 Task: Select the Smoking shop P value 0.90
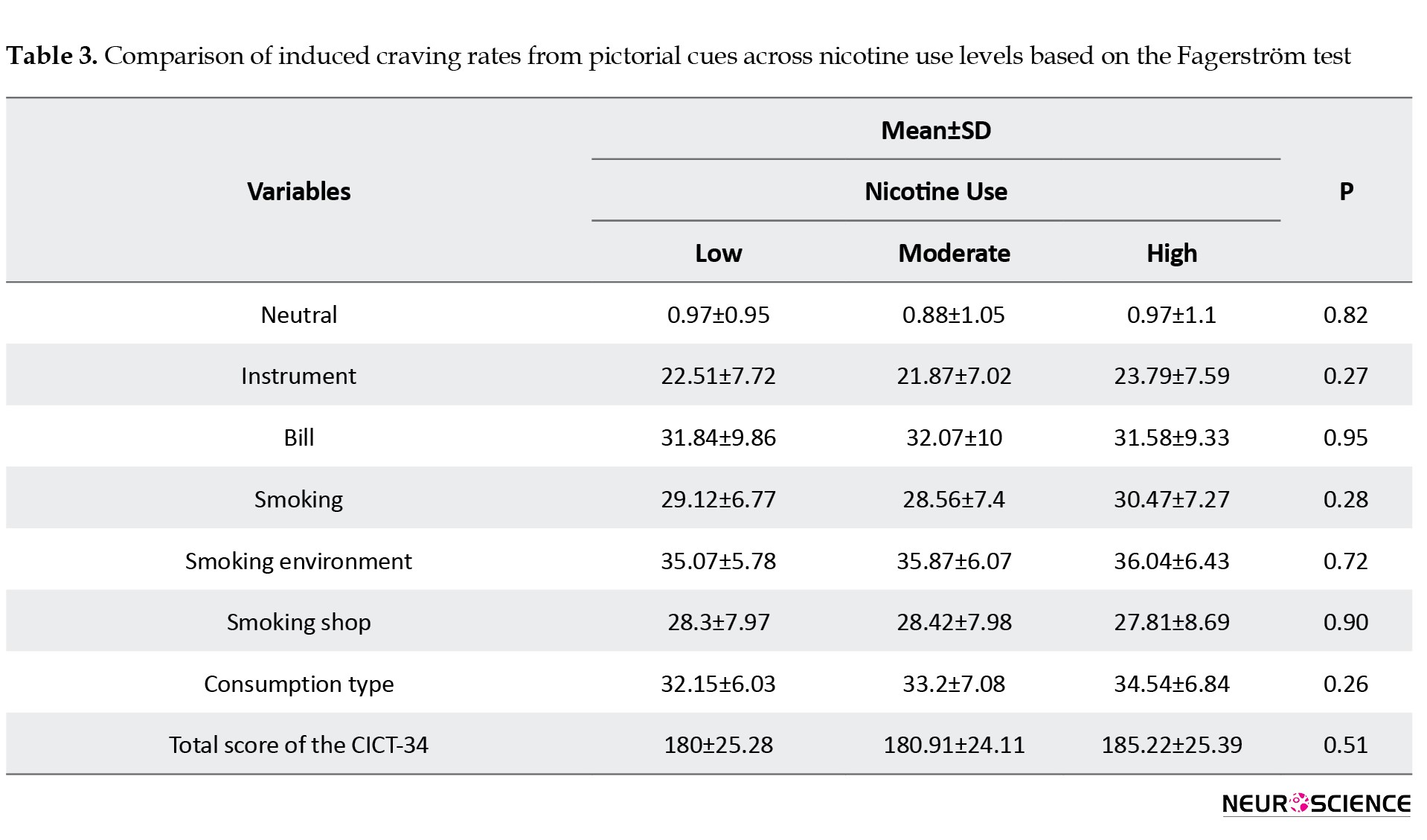(1346, 622)
